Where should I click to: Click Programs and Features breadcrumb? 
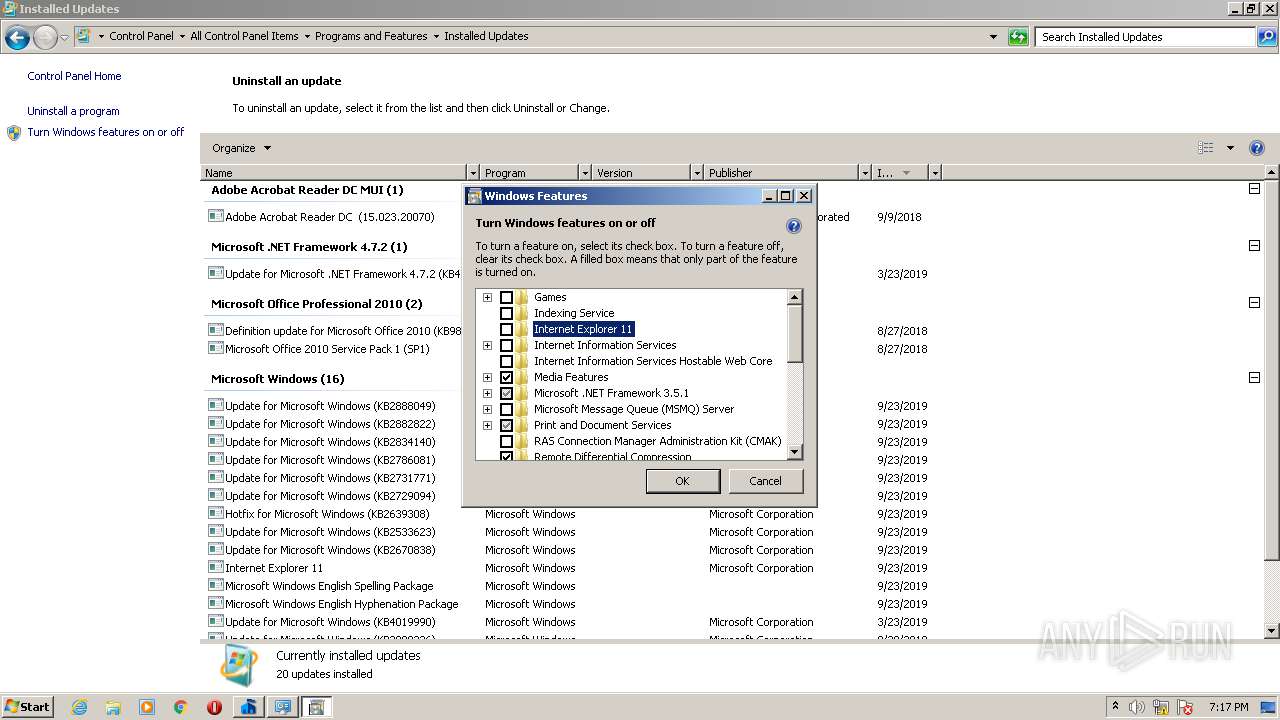click(371, 36)
